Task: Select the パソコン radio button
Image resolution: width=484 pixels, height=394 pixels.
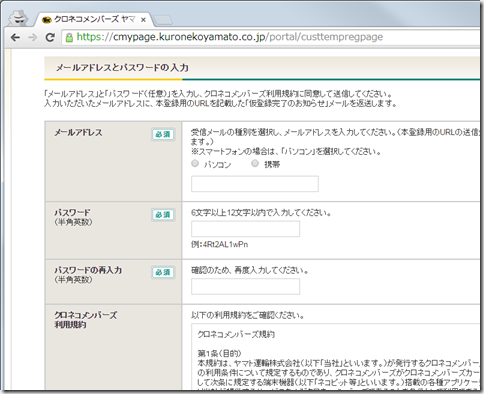Action: (x=195, y=163)
